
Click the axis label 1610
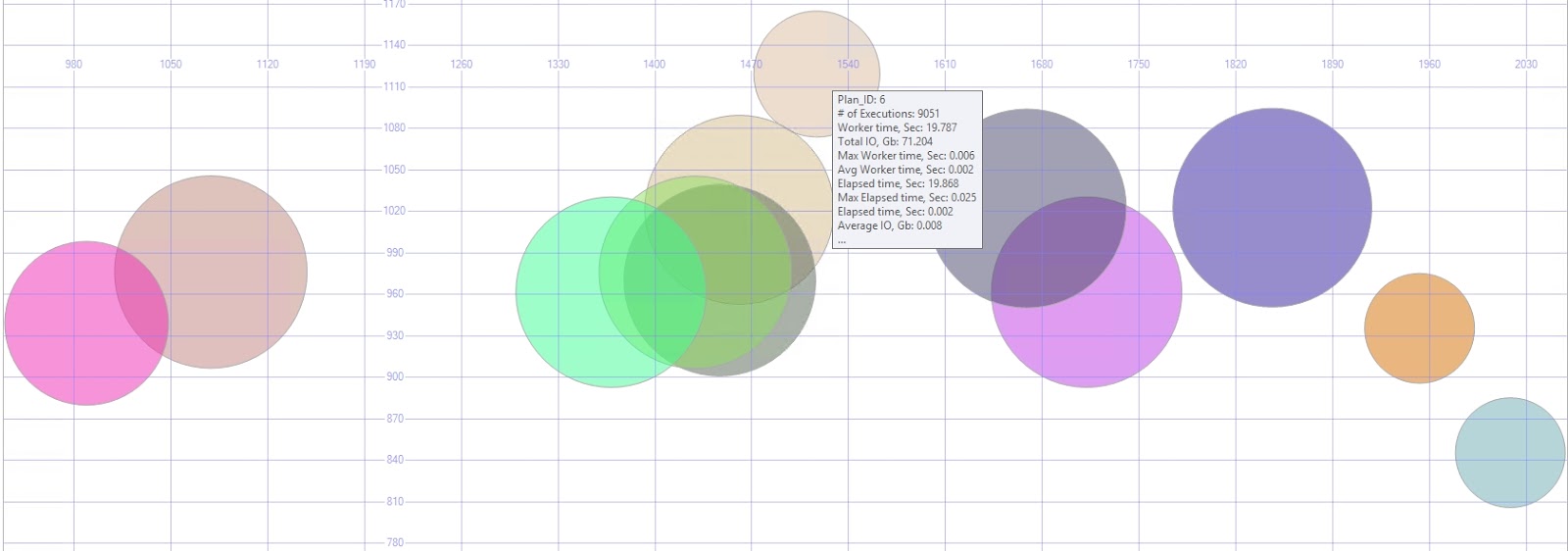click(x=945, y=65)
